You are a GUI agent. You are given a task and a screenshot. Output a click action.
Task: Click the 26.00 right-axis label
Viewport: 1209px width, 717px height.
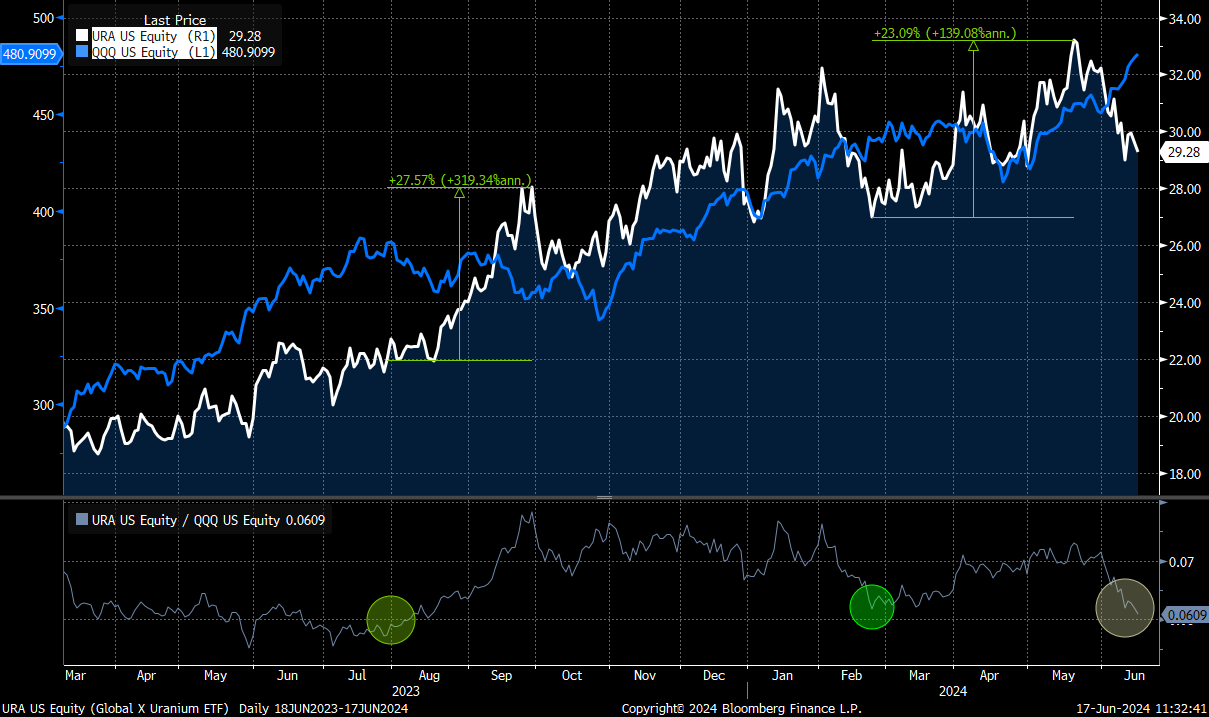pos(1183,246)
